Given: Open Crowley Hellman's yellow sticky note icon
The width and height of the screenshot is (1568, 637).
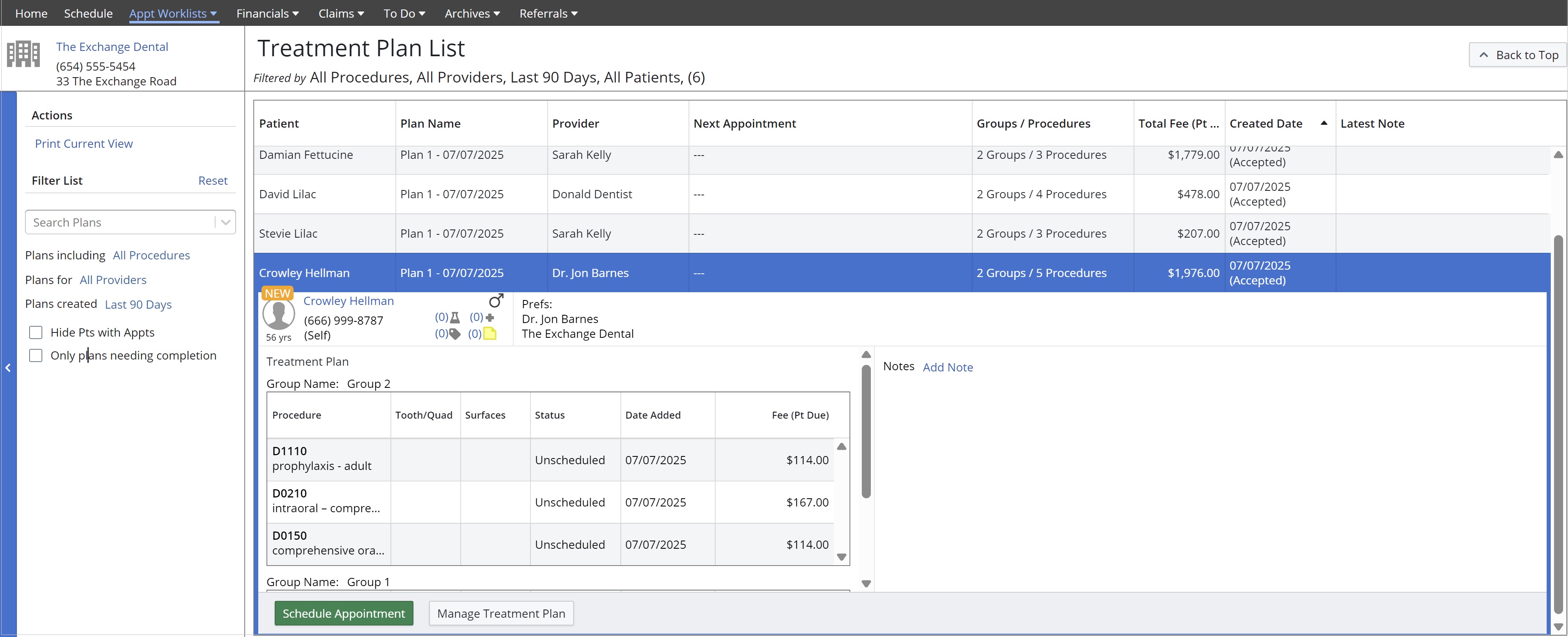Looking at the screenshot, I should (490, 333).
